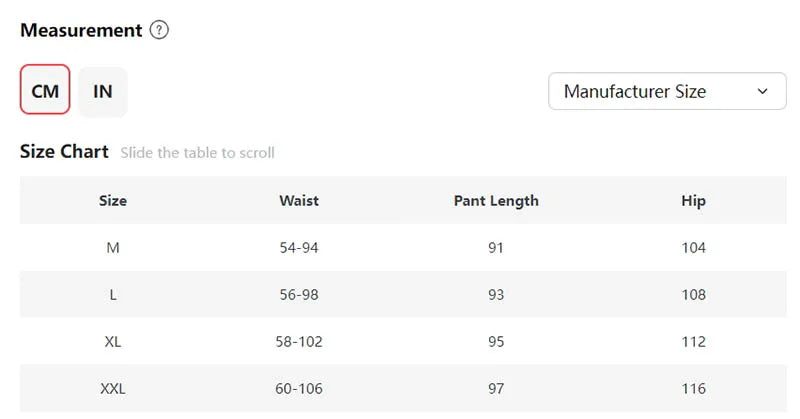800x419 pixels.
Task: Click hip value 116
Action: 694,388
